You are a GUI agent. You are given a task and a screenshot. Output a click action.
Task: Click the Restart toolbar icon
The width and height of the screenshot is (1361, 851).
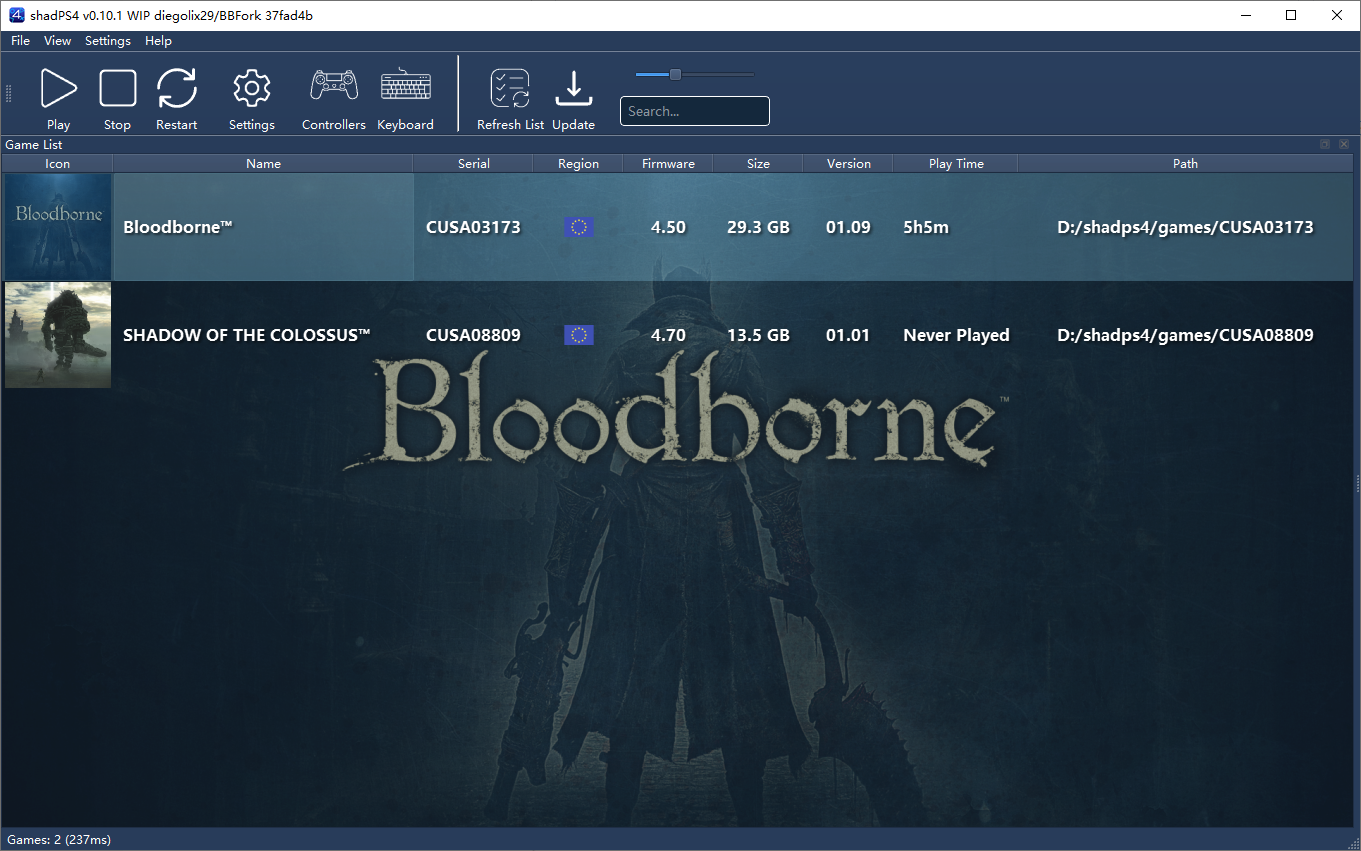pyautogui.click(x=176, y=88)
